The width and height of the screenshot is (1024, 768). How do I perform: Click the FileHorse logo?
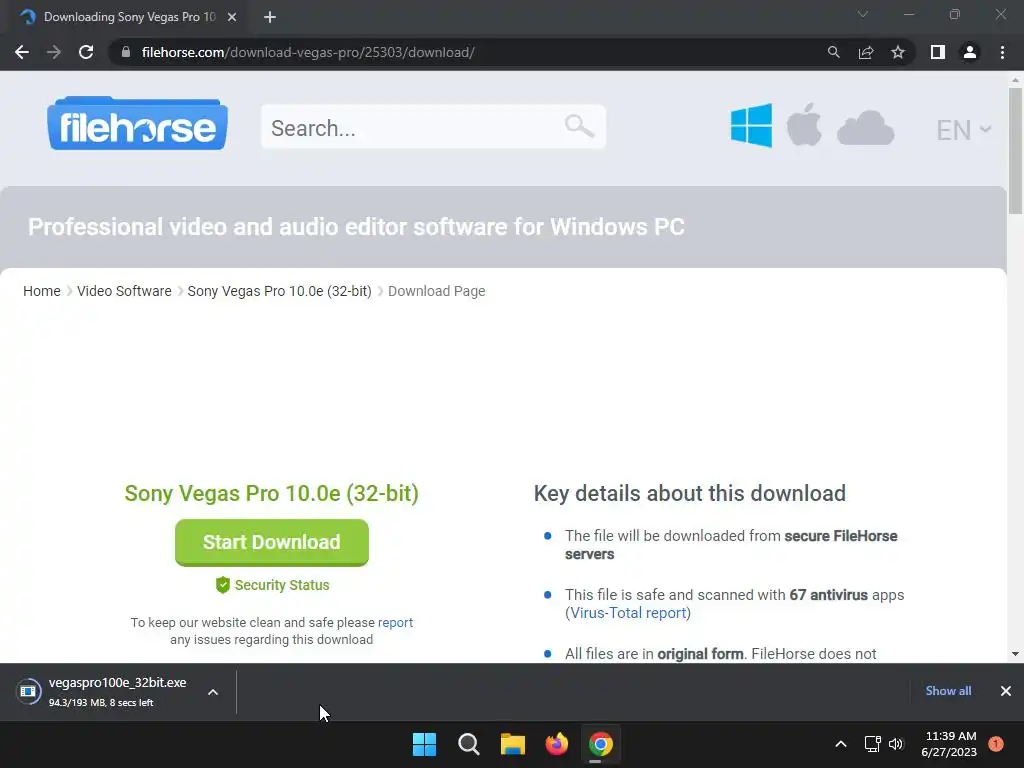tap(137, 123)
